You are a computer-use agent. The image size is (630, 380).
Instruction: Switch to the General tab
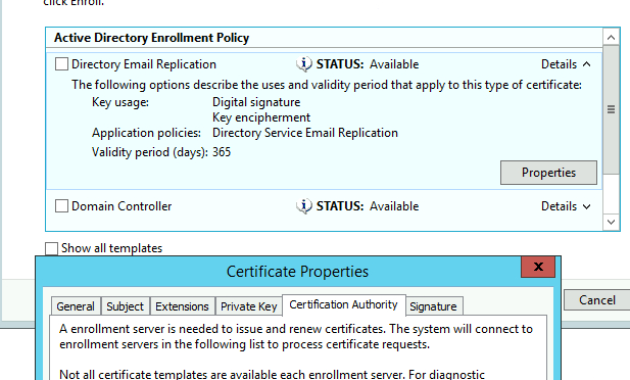tap(76, 306)
